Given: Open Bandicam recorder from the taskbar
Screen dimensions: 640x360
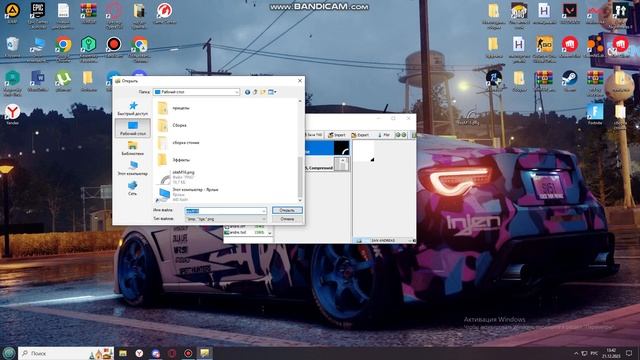Looking at the screenshot, I should [x=188, y=353].
